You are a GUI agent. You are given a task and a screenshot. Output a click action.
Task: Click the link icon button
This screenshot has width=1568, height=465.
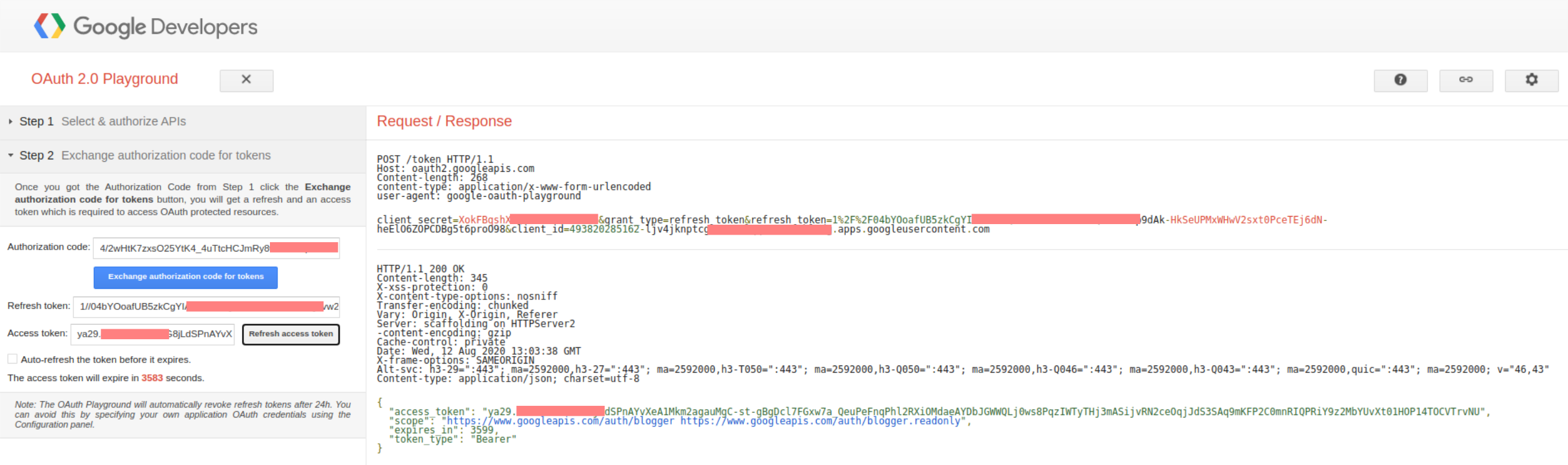pyautogui.click(x=1466, y=80)
